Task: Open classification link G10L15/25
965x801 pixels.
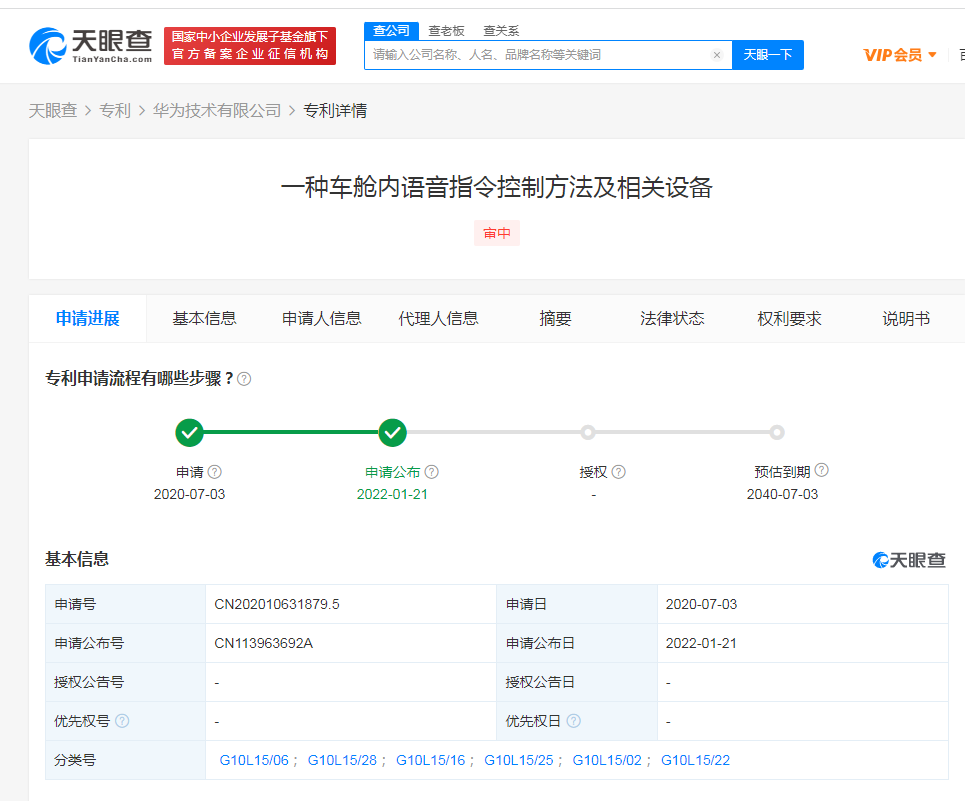Action: (519, 760)
